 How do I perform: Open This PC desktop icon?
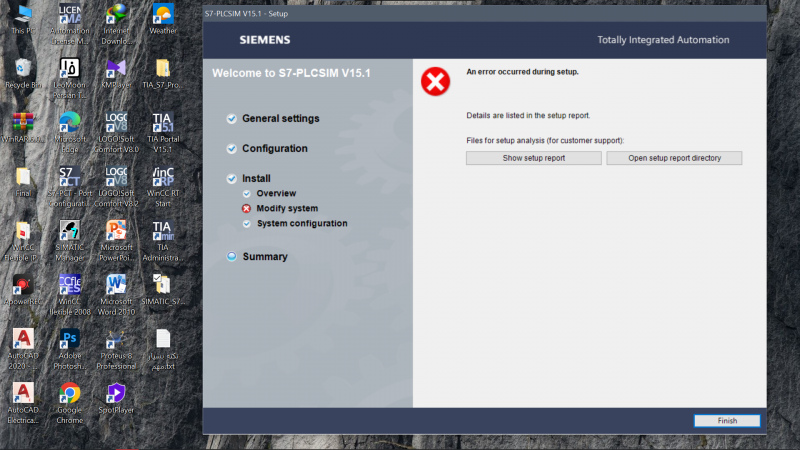23,19
